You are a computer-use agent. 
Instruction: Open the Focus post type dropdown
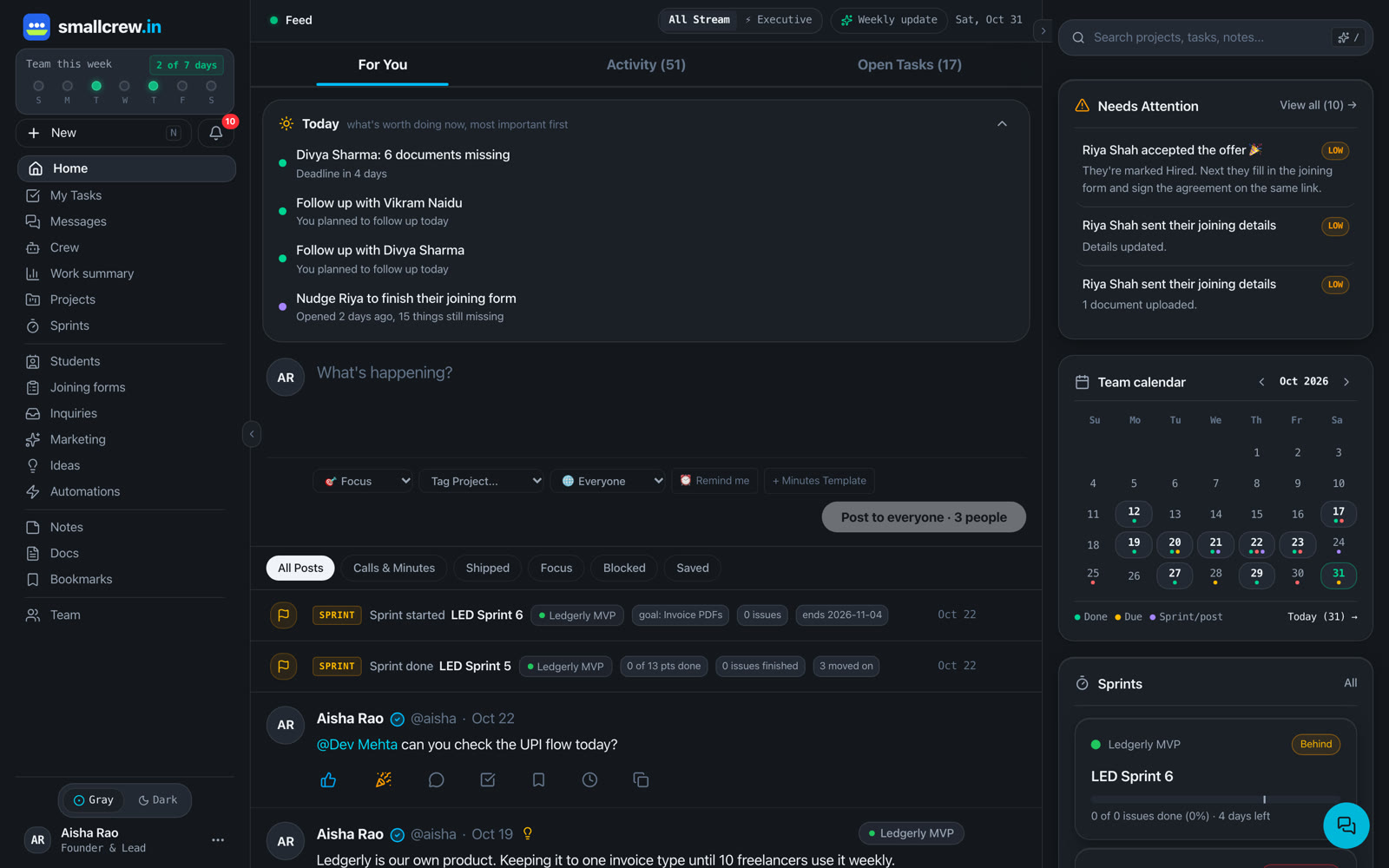coord(364,481)
